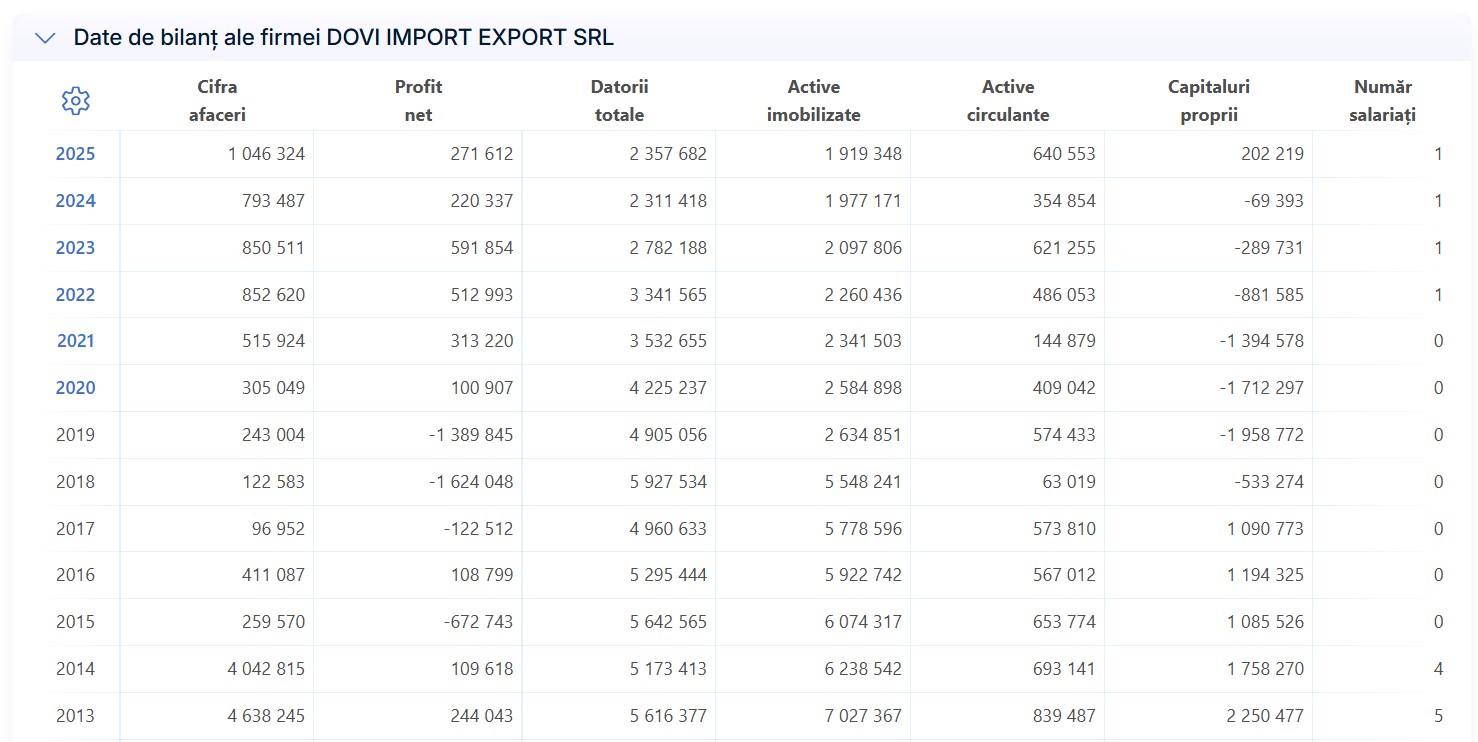The height and width of the screenshot is (742, 1478).
Task: Click the Datorii totale column header
Action: pos(619,101)
